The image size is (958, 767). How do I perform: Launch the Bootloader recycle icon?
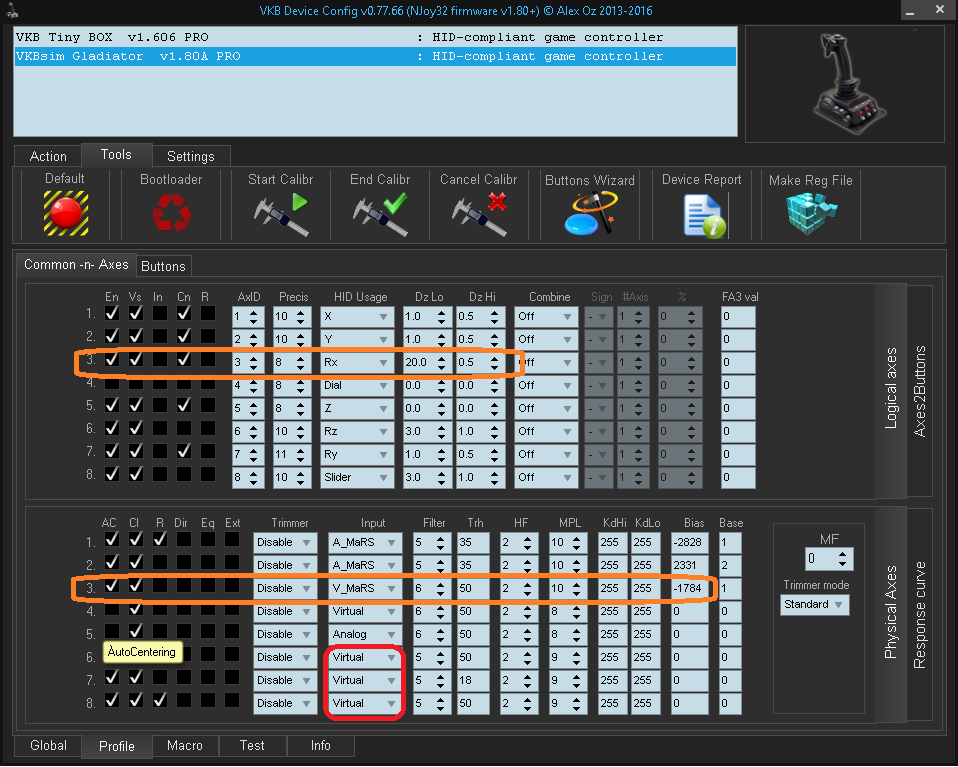click(x=172, y=213)
